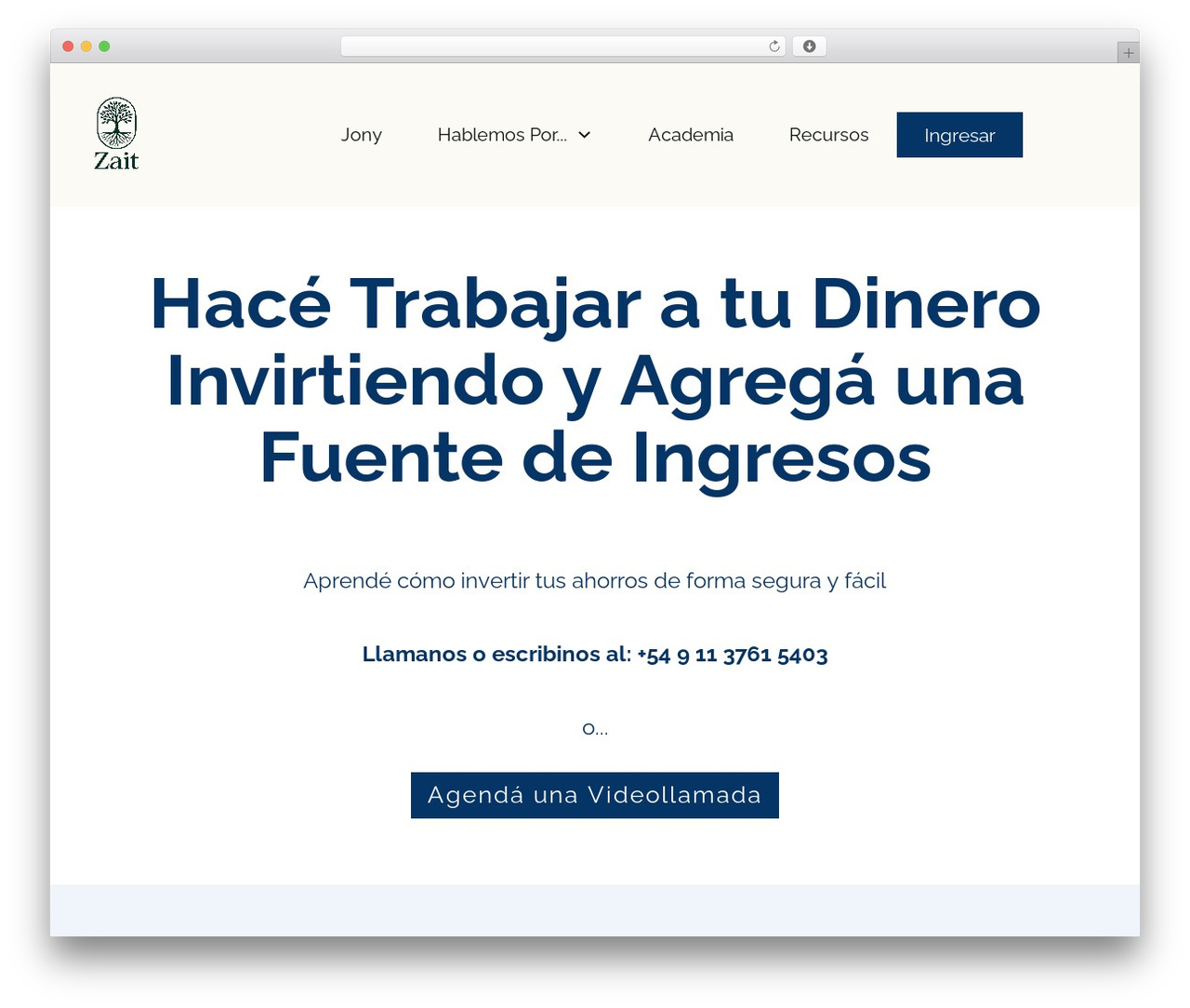This screenshot has height=1008, width=1190.
Task: Click the 'O...' separator text
Action: coord(595,729)
